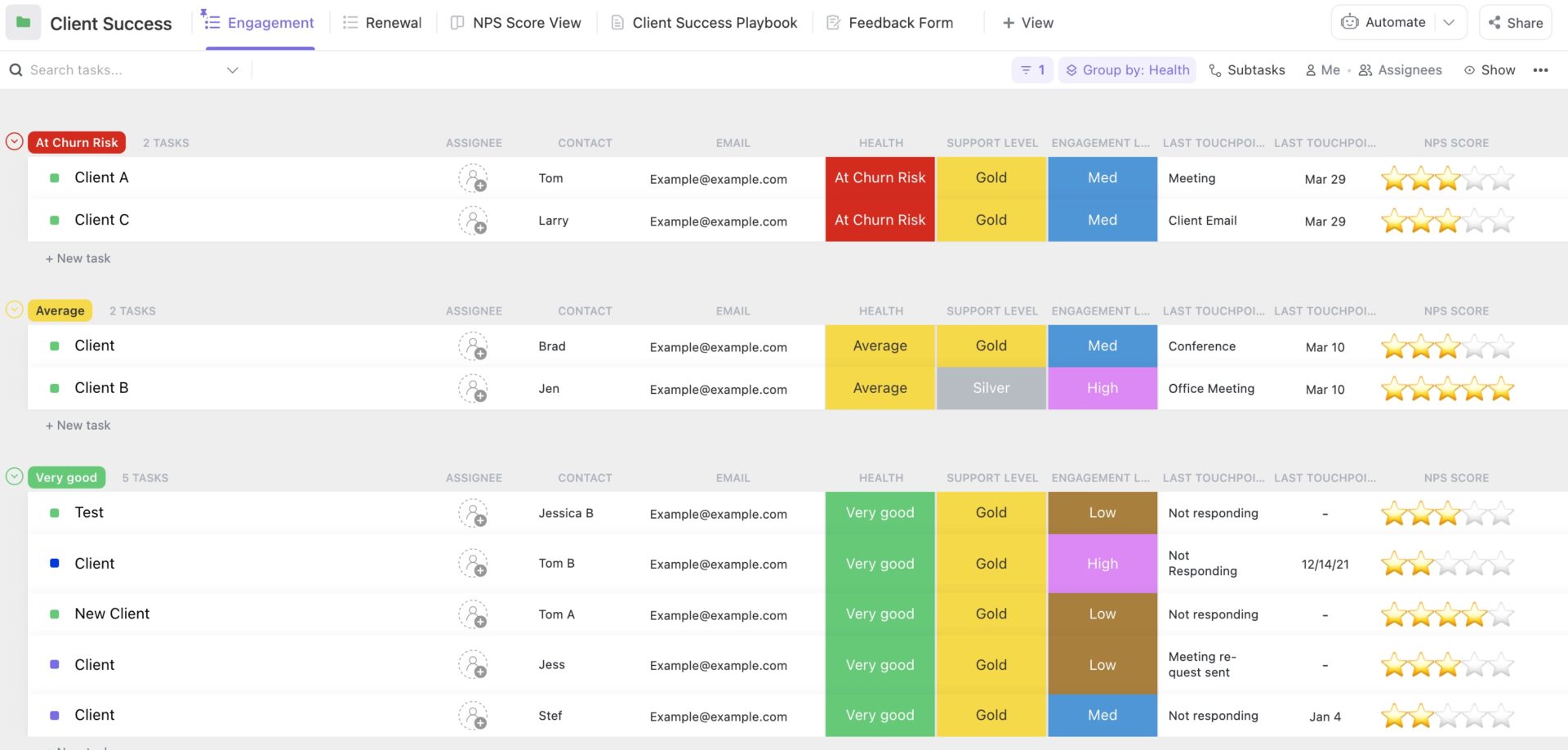Viewport: 1568px width, 750px height.
Task: Collapse the Very good group
Action: [x=14, y=476]
